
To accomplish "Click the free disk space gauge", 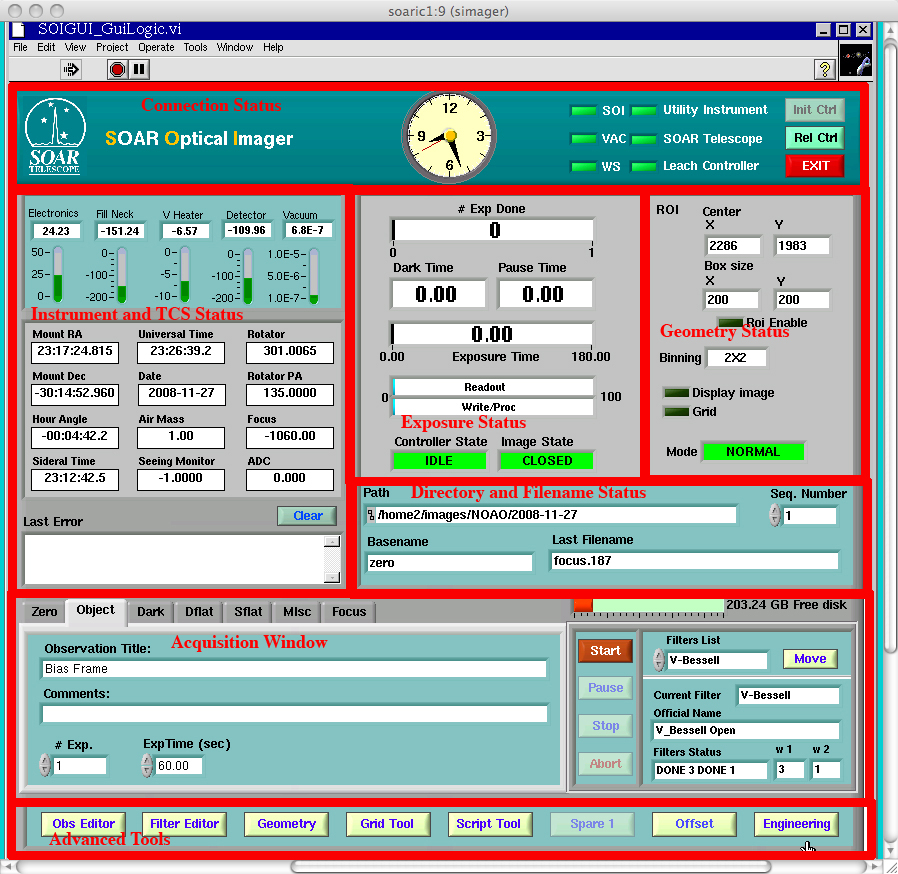I will click(x=649, y=607).
